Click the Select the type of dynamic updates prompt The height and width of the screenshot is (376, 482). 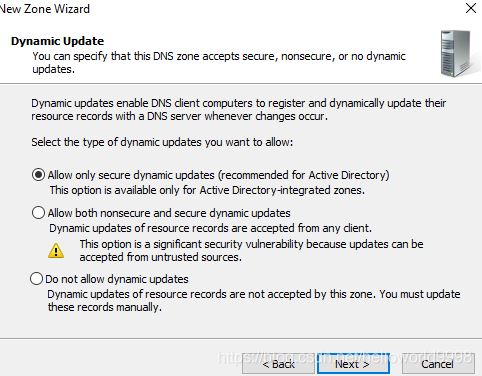162,142
